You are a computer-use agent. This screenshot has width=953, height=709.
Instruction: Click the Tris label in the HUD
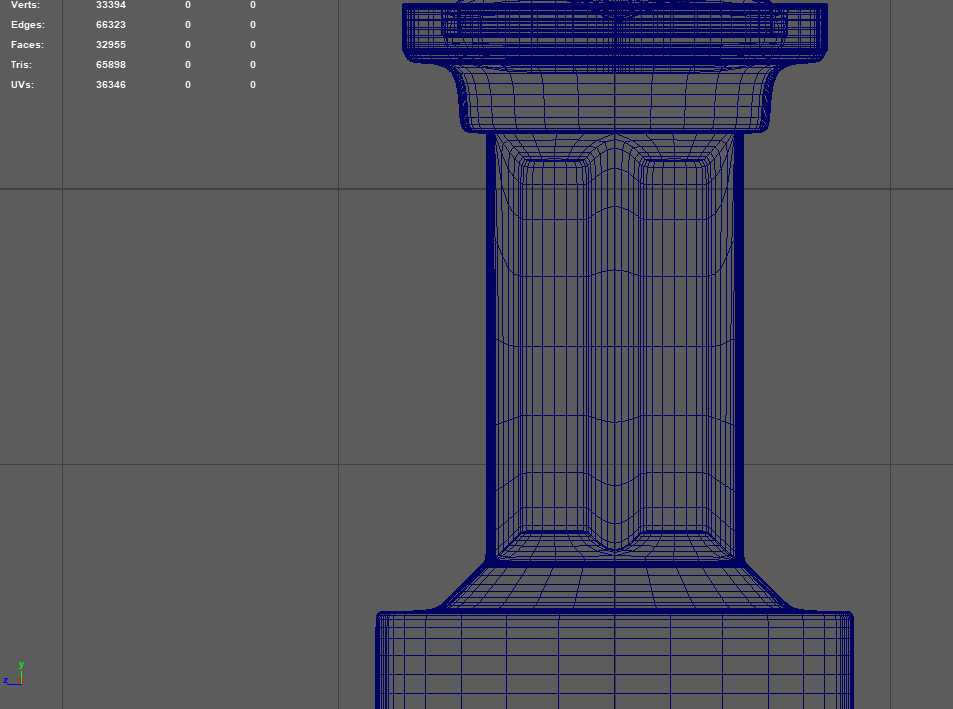tap(21, 65)
